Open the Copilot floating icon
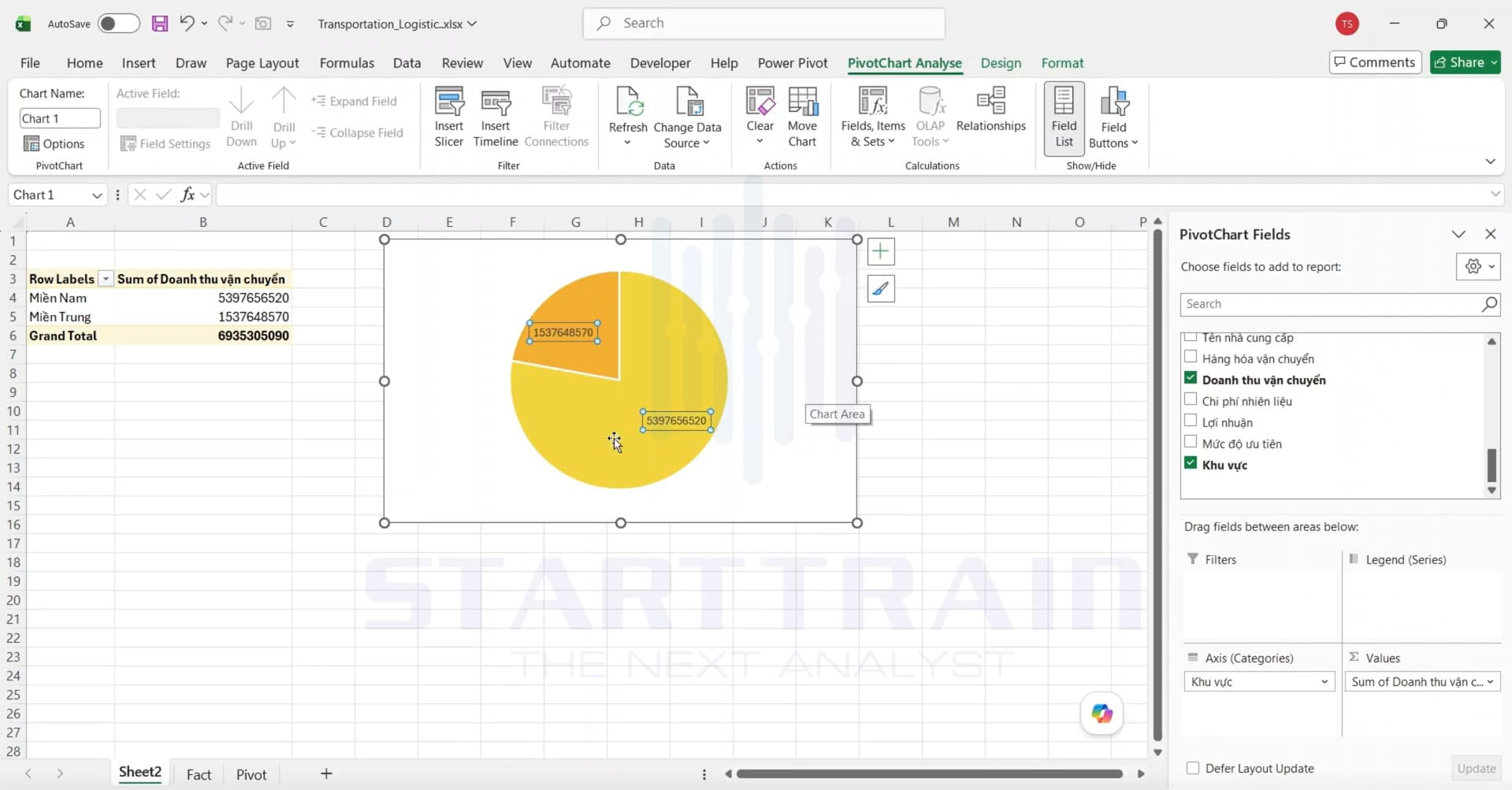Image resolution: width=1512 pixels, height=790 pixels. (1101, 714)
